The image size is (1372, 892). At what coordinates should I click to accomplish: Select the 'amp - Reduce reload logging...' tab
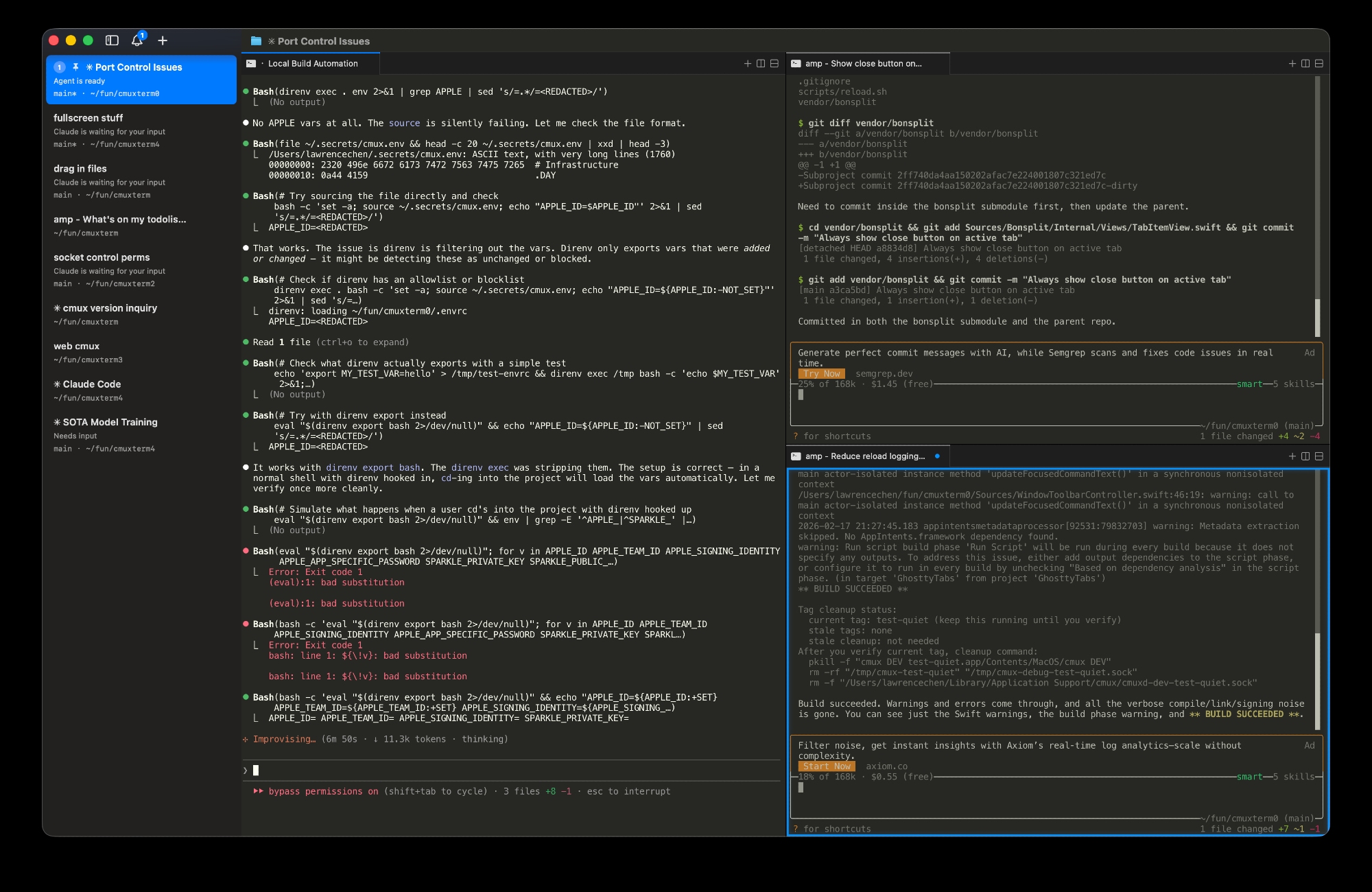(x=864, y=456)
